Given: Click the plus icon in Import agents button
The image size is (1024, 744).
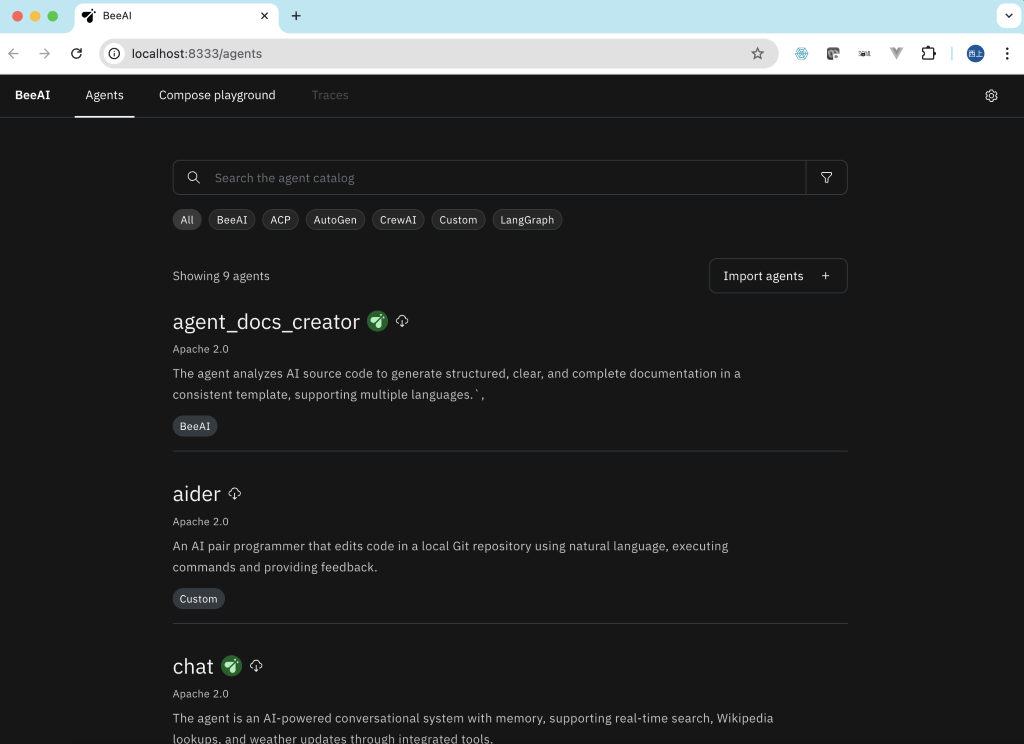Looking at the screenshot, I should coord(825,276).
